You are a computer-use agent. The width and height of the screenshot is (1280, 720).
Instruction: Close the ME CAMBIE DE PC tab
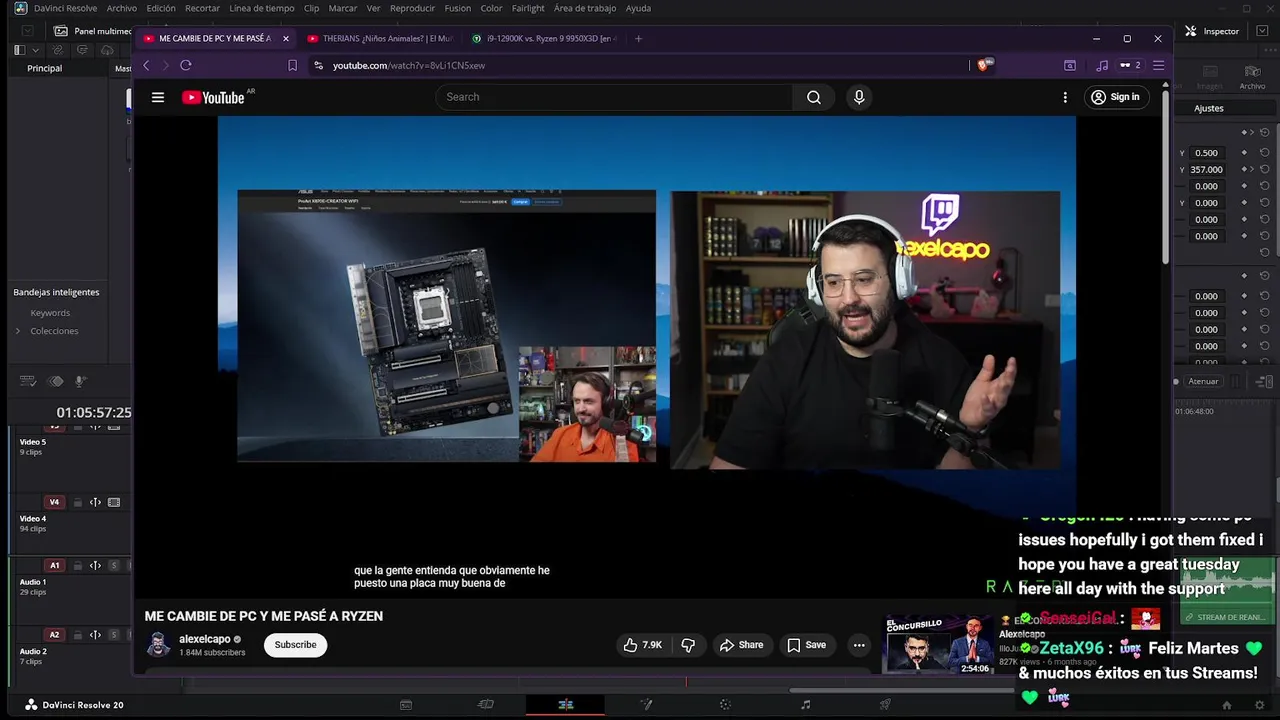pyautogui.click(x=285, y=38)
